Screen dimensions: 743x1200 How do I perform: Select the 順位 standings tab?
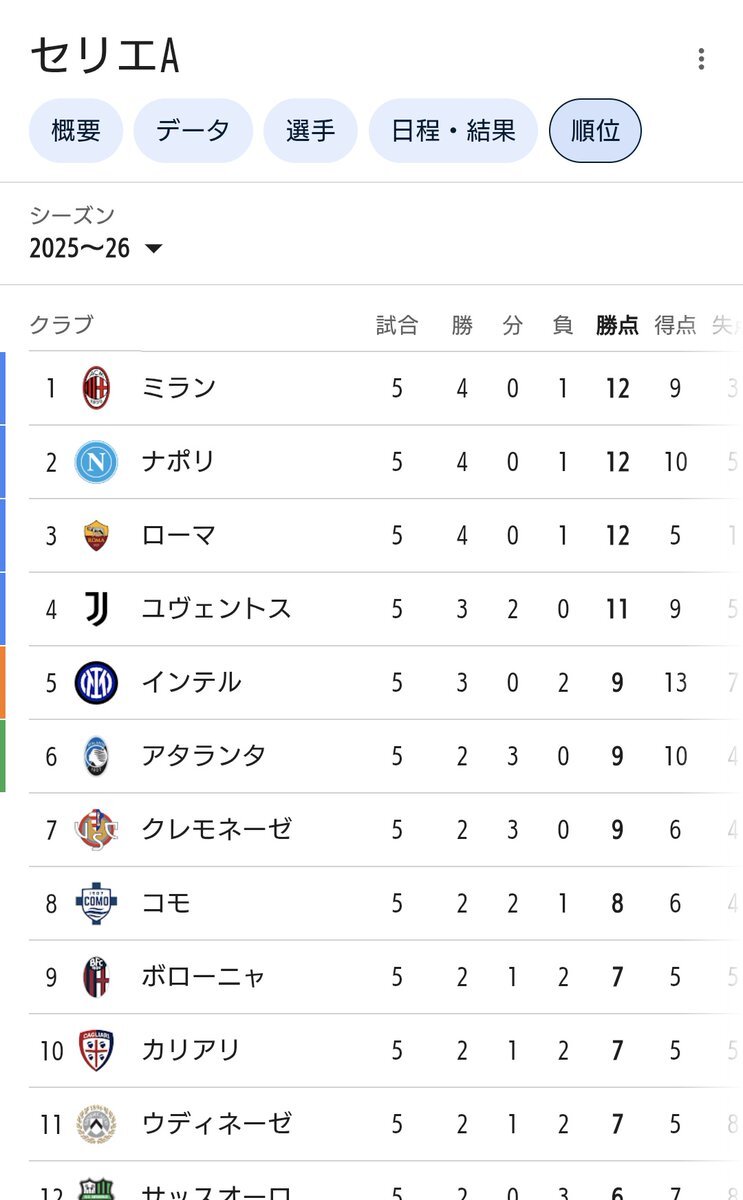(595, 131)
